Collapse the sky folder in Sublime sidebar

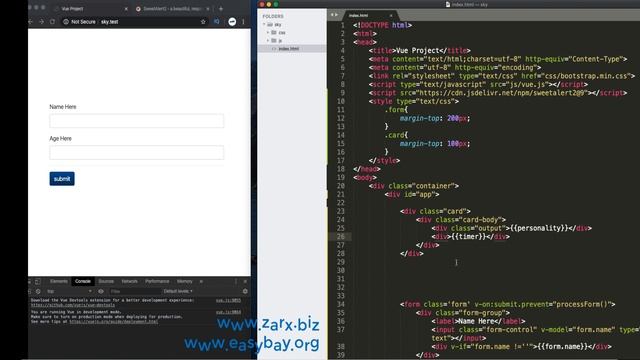[x=264, y=24]
